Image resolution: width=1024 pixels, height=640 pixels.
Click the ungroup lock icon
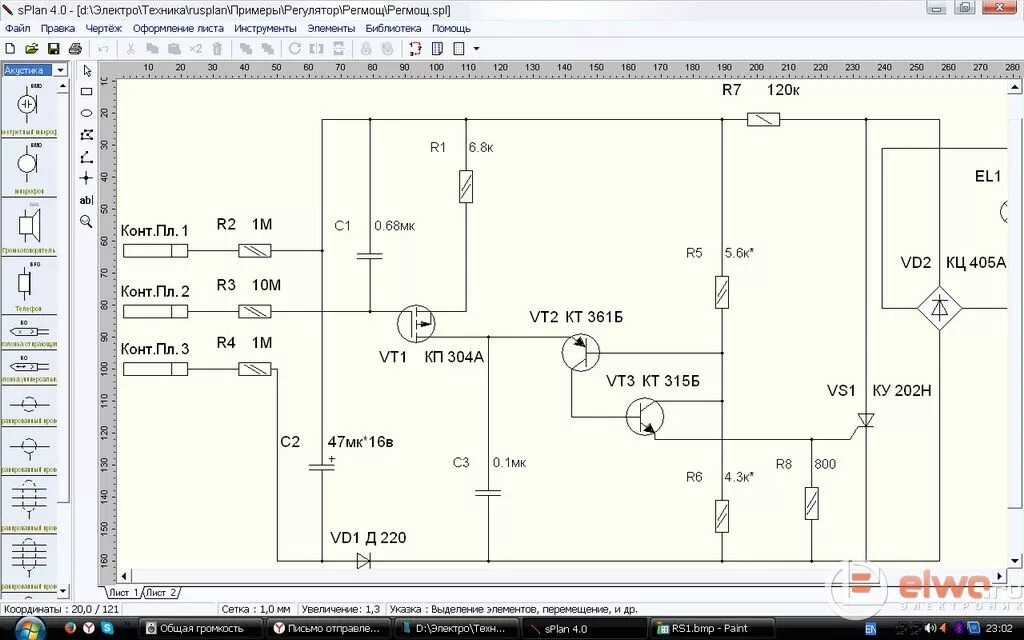pyautogui.click(x=387, y=48)
